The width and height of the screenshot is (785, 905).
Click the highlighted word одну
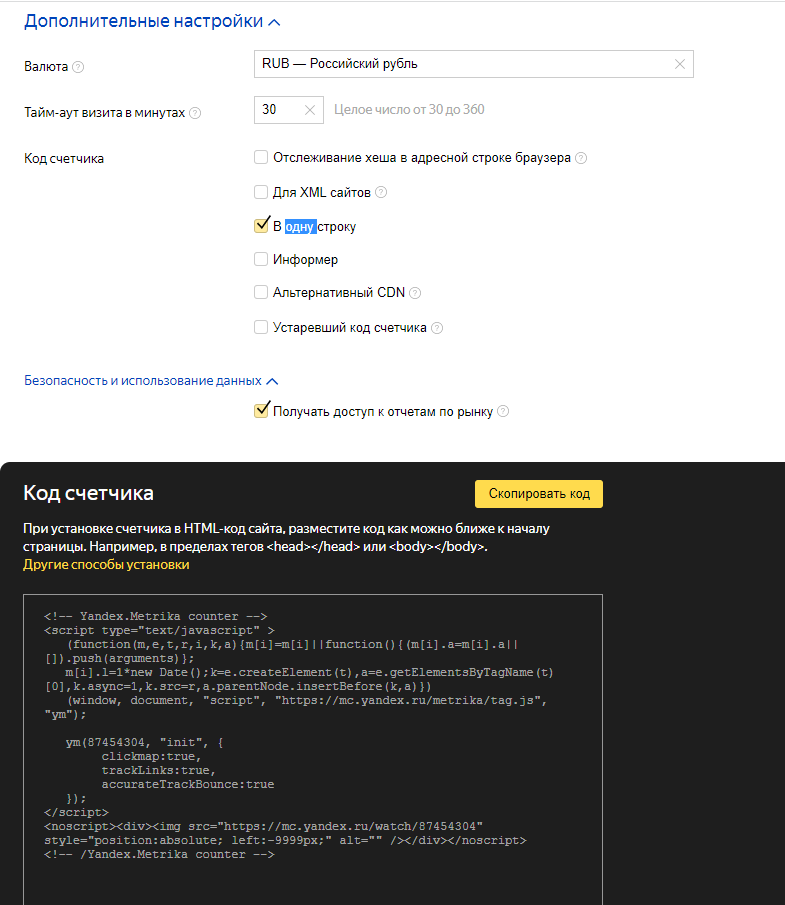click(300, 227)
